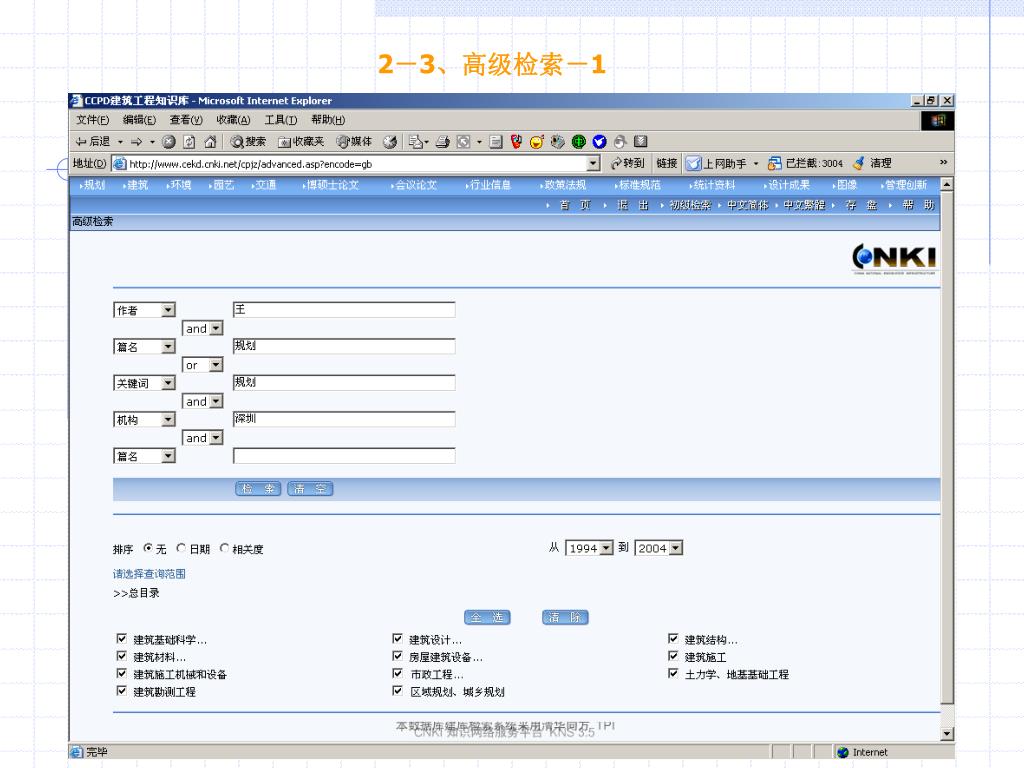Click the CNKI logo
This screenshot has width=1024, height=768.
click(894, 259)
